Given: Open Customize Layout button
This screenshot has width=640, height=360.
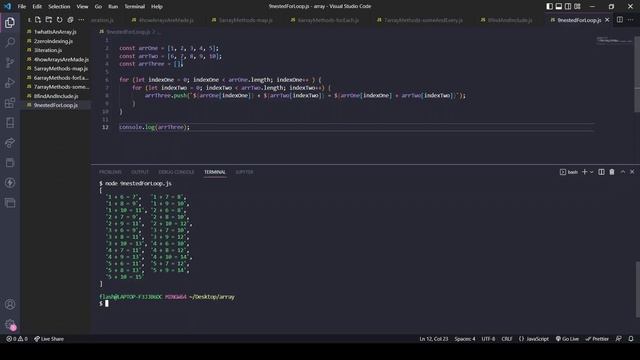Looking at the screenshot, I should (577, 6).
